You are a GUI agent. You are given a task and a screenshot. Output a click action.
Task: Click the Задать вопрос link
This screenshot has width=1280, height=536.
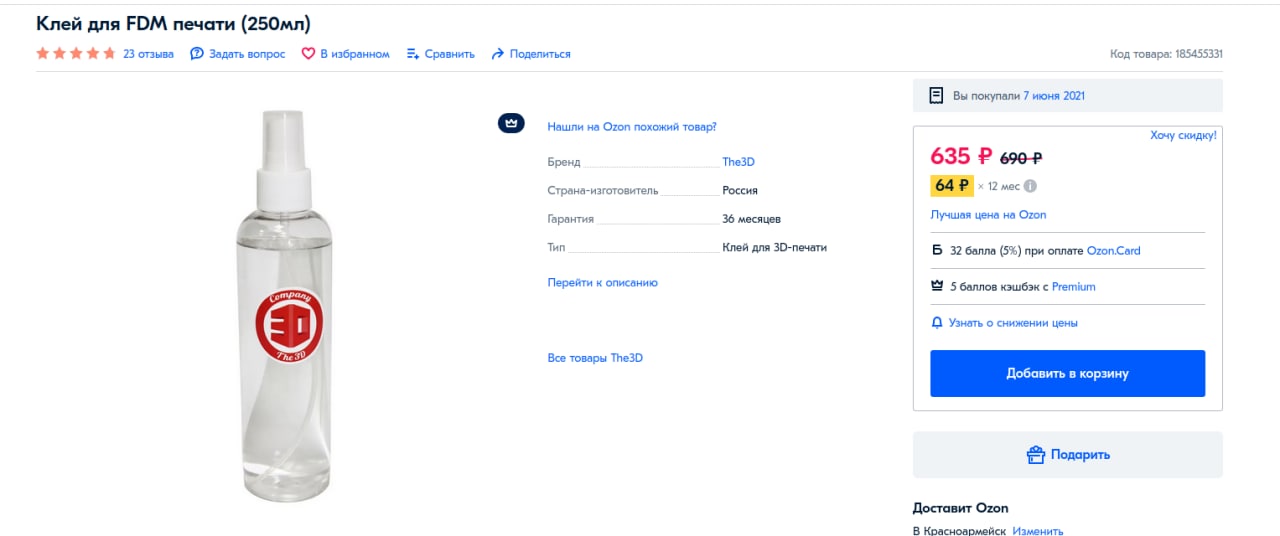247,54
